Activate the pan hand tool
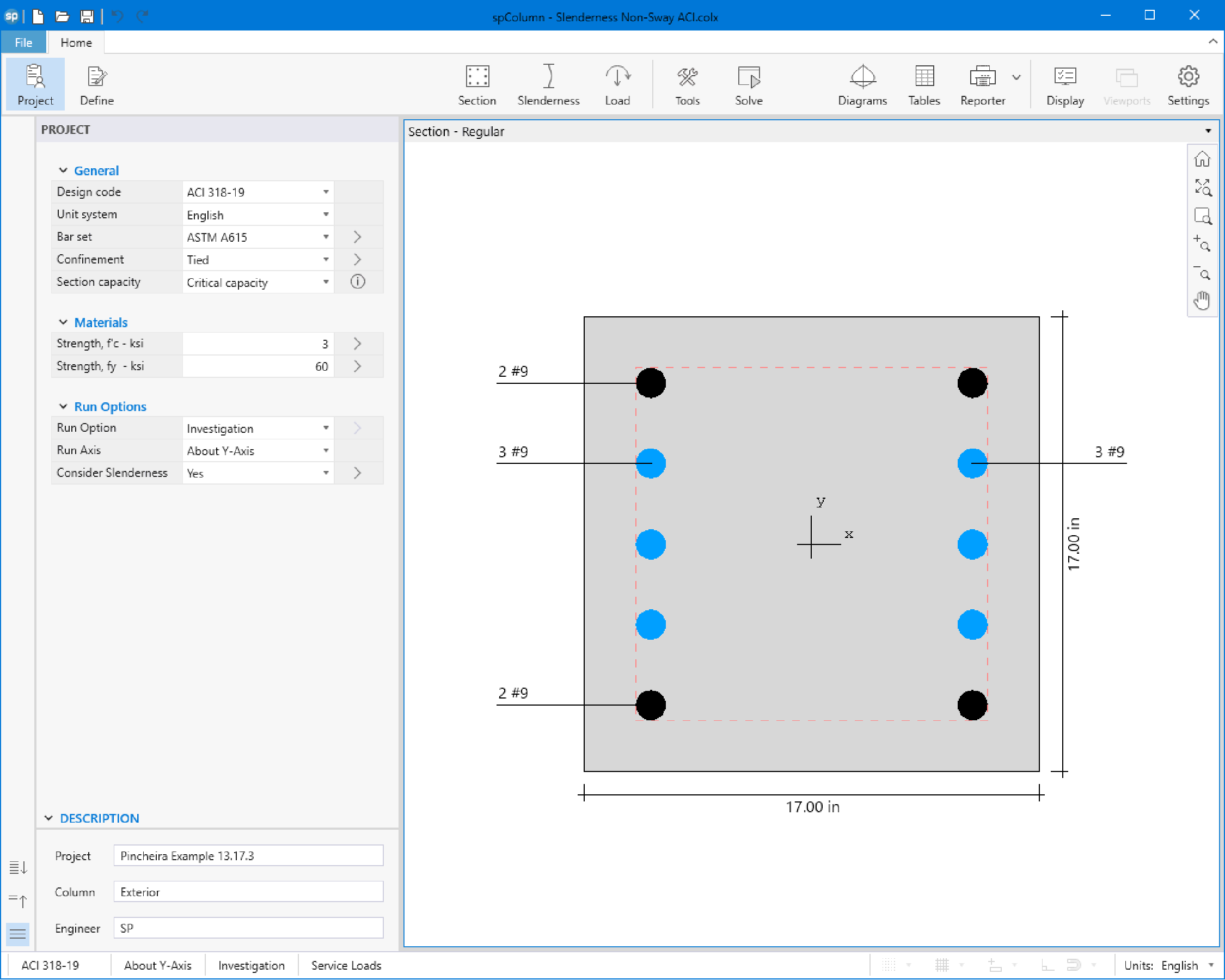1225x980 pixels. (1202, 301)
